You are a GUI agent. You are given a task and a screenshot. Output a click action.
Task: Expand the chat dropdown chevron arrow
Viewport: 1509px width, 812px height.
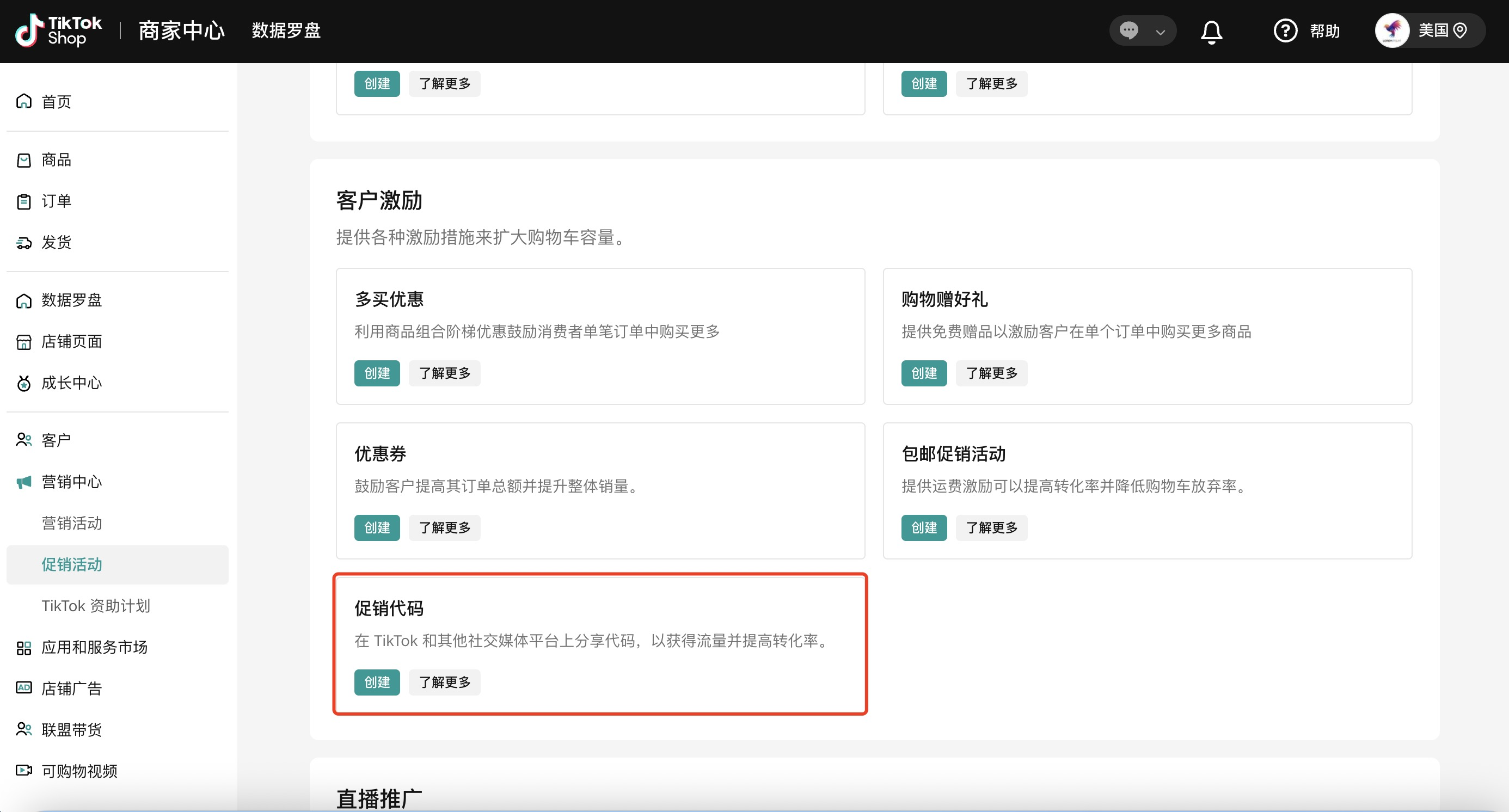tap(1160, 32)
